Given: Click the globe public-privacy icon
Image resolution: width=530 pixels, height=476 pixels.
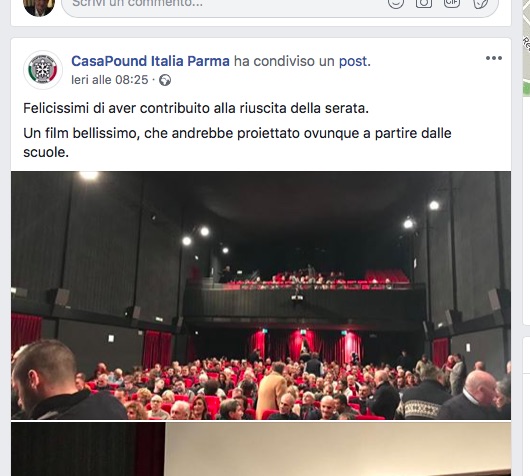Looking at the screenshot, I should coord(165,80).
